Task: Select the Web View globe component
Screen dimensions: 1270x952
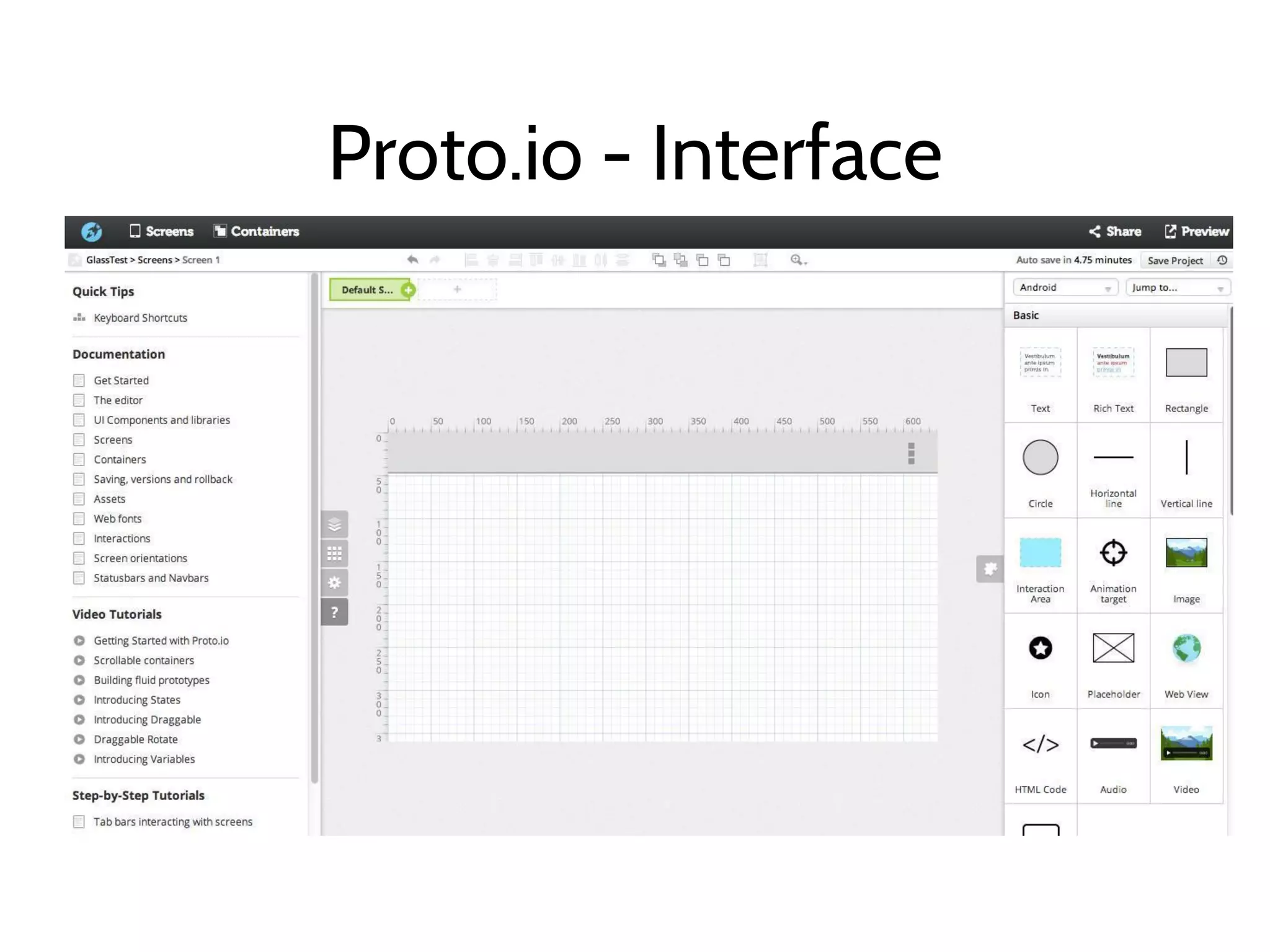Action: [x=1186, y=661]
